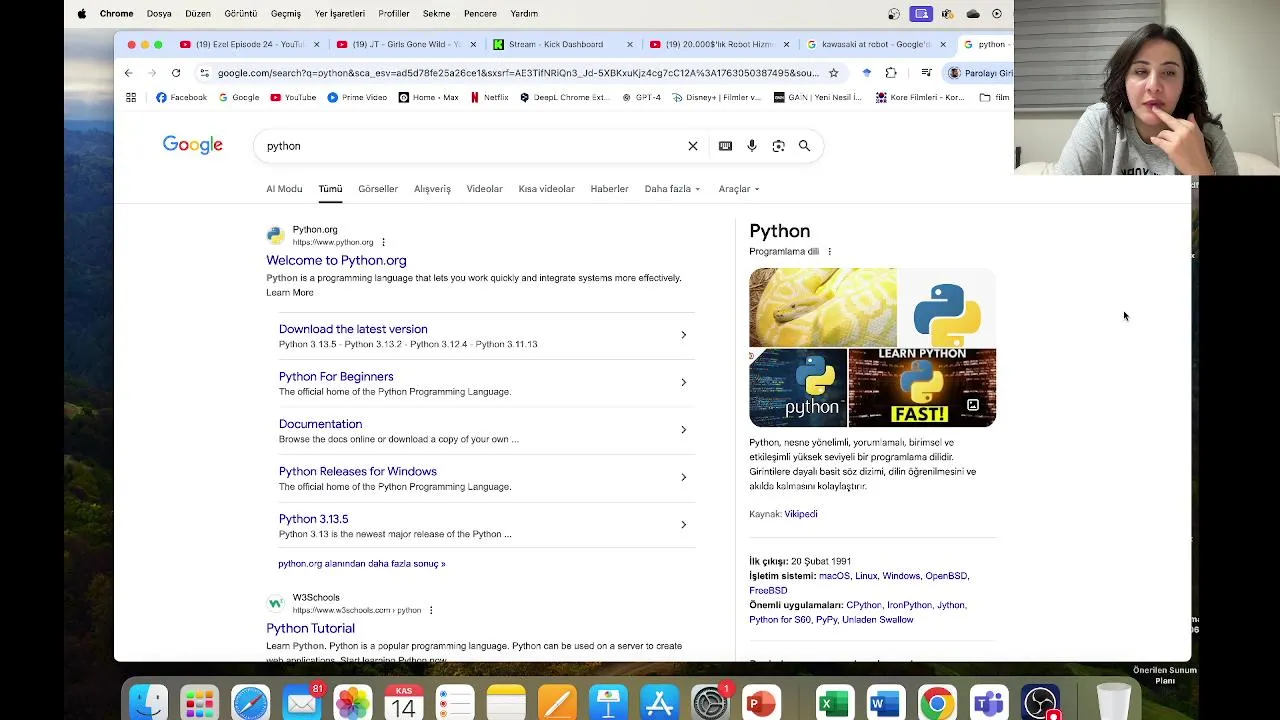Click the python search input field
Viewport: 1280px width, 720px height.
(x=470, y=146)
